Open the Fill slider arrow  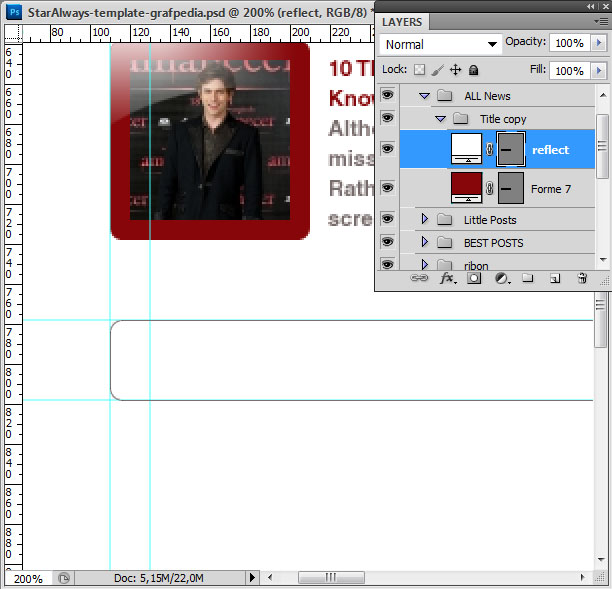click(599, 71)
